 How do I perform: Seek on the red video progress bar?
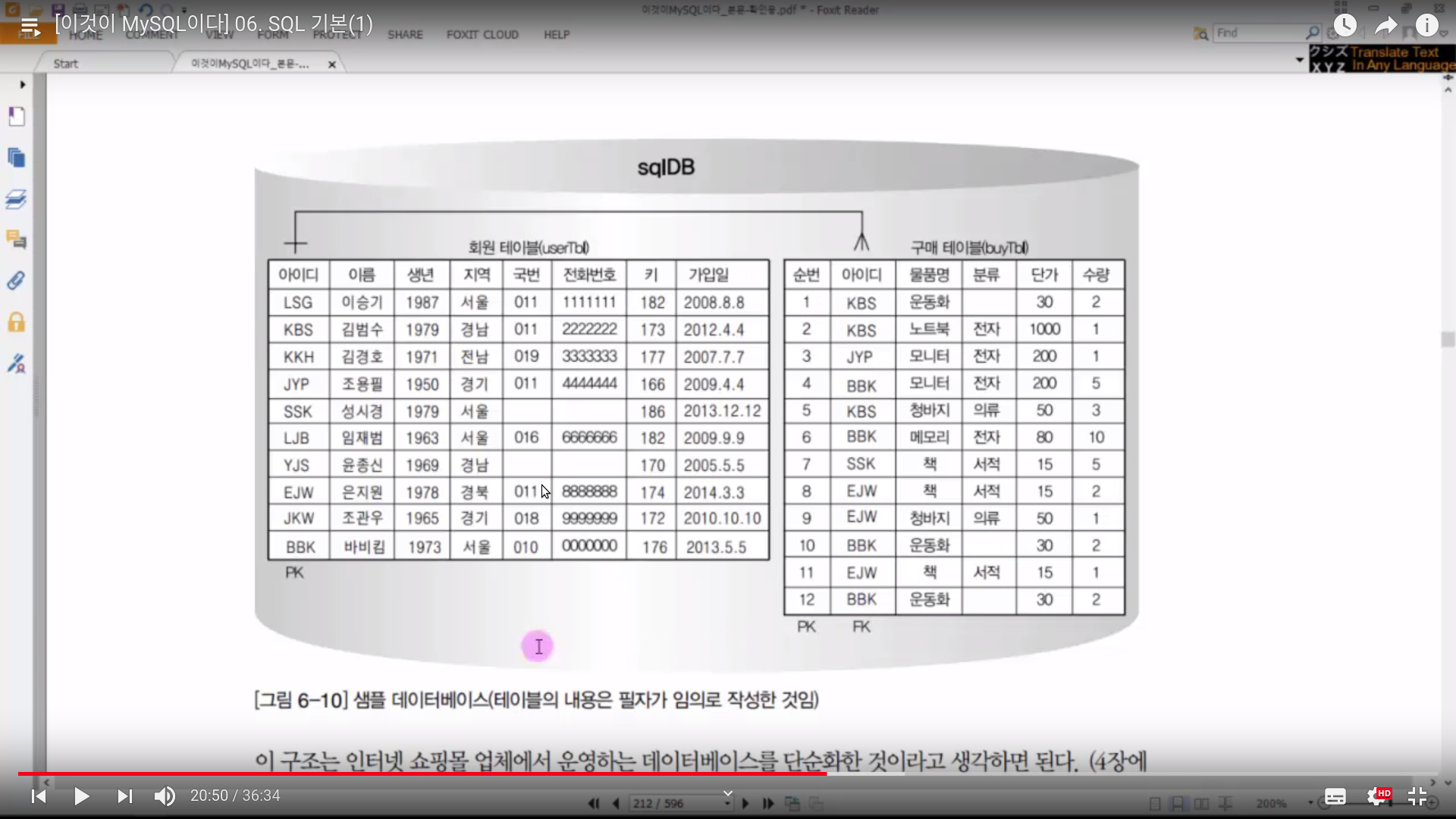point(422,774)
